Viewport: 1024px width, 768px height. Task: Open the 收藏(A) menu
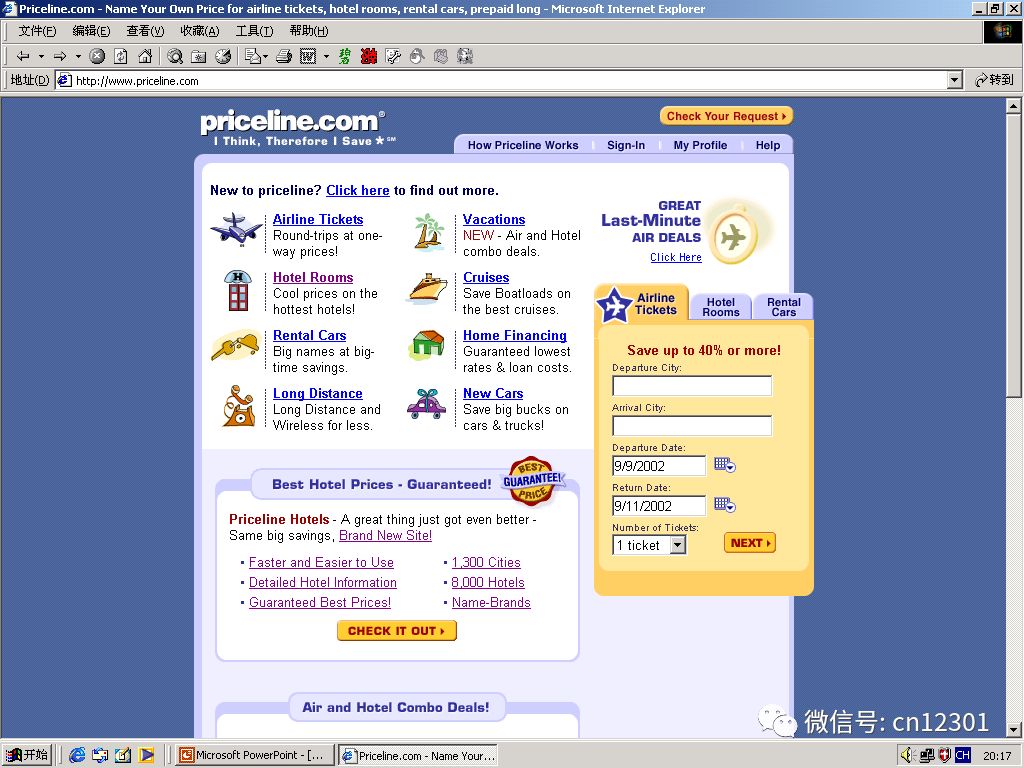click(x=199, y=31)
